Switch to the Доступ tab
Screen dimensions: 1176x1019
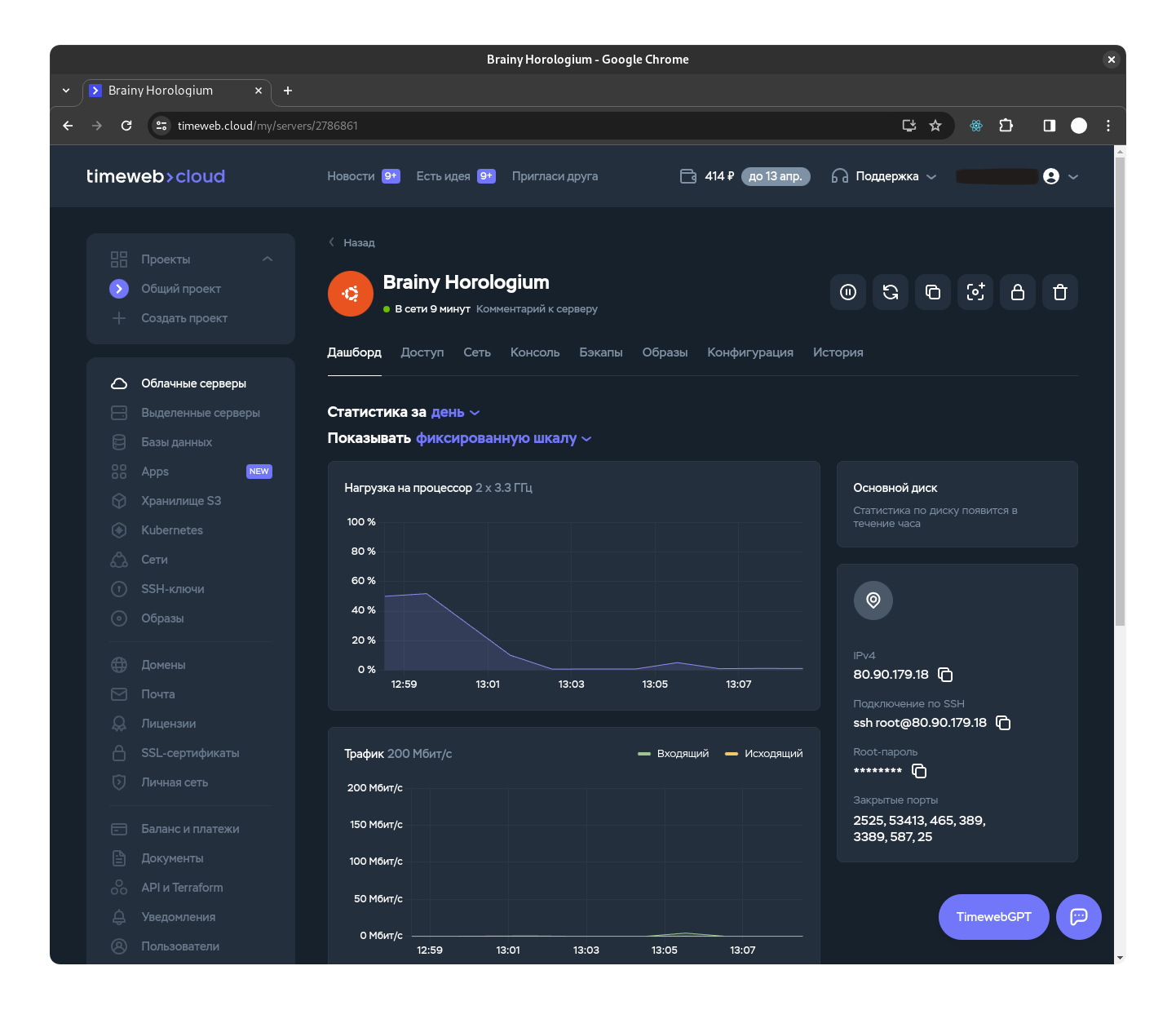pos(422,352)
